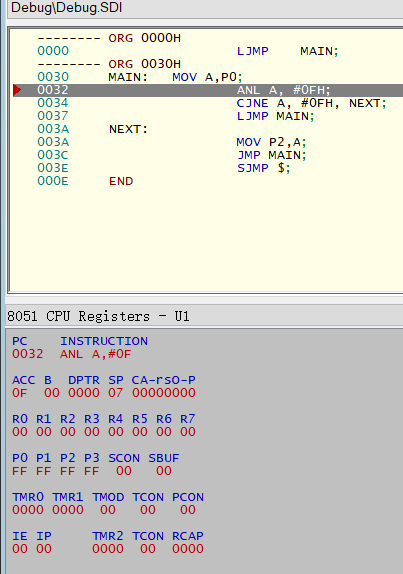
Task: Click the PCON register value
Action: [188, 510]
